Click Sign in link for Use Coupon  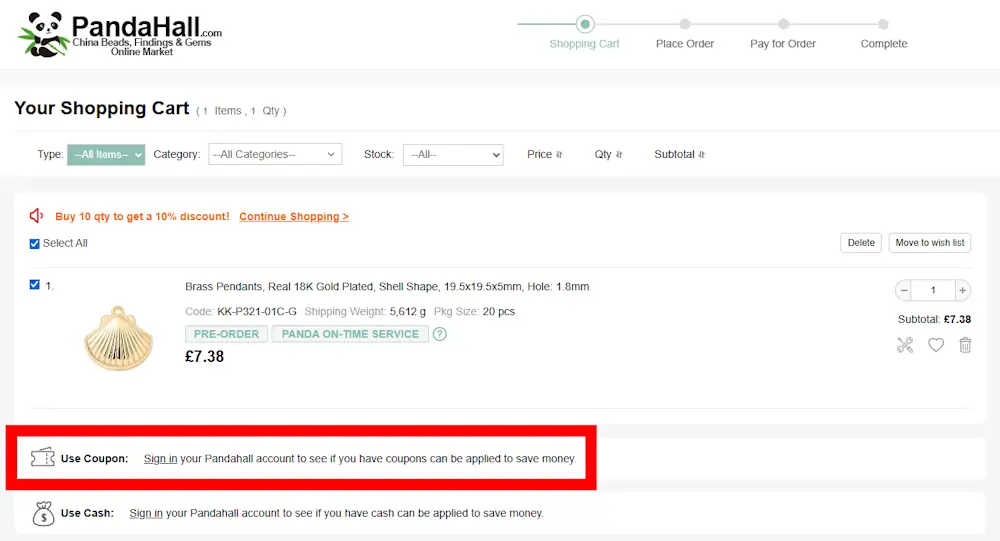[160, 458]
